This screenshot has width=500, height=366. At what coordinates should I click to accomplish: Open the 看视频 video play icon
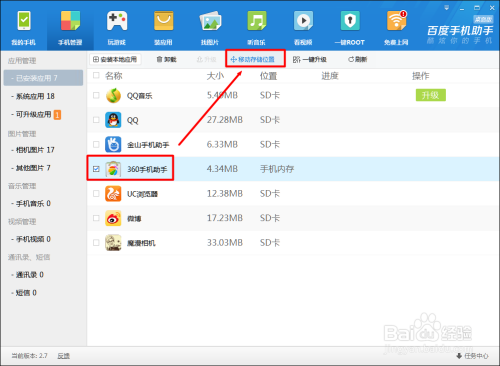[303, 21]
